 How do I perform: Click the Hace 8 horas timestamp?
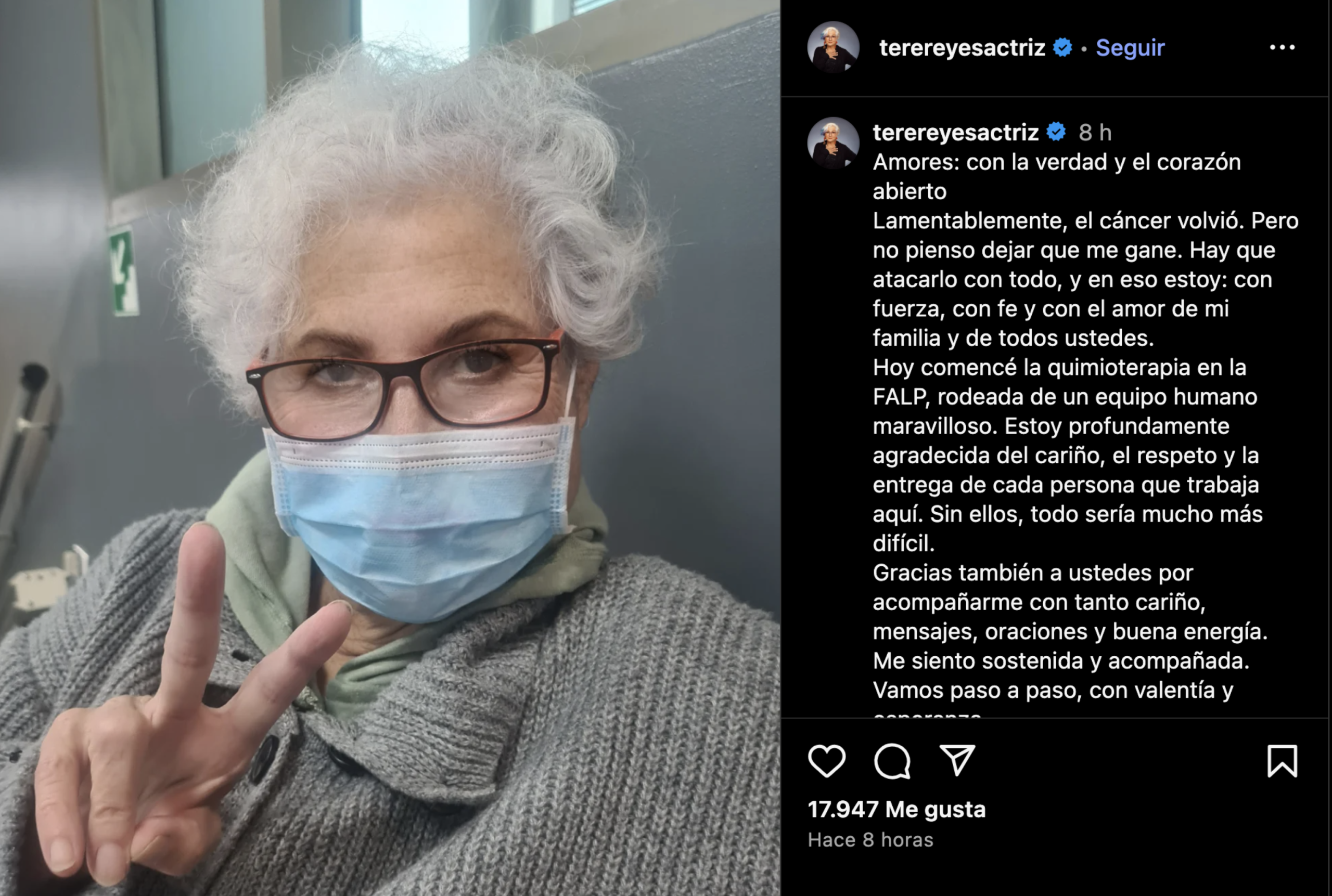[870, 839]
